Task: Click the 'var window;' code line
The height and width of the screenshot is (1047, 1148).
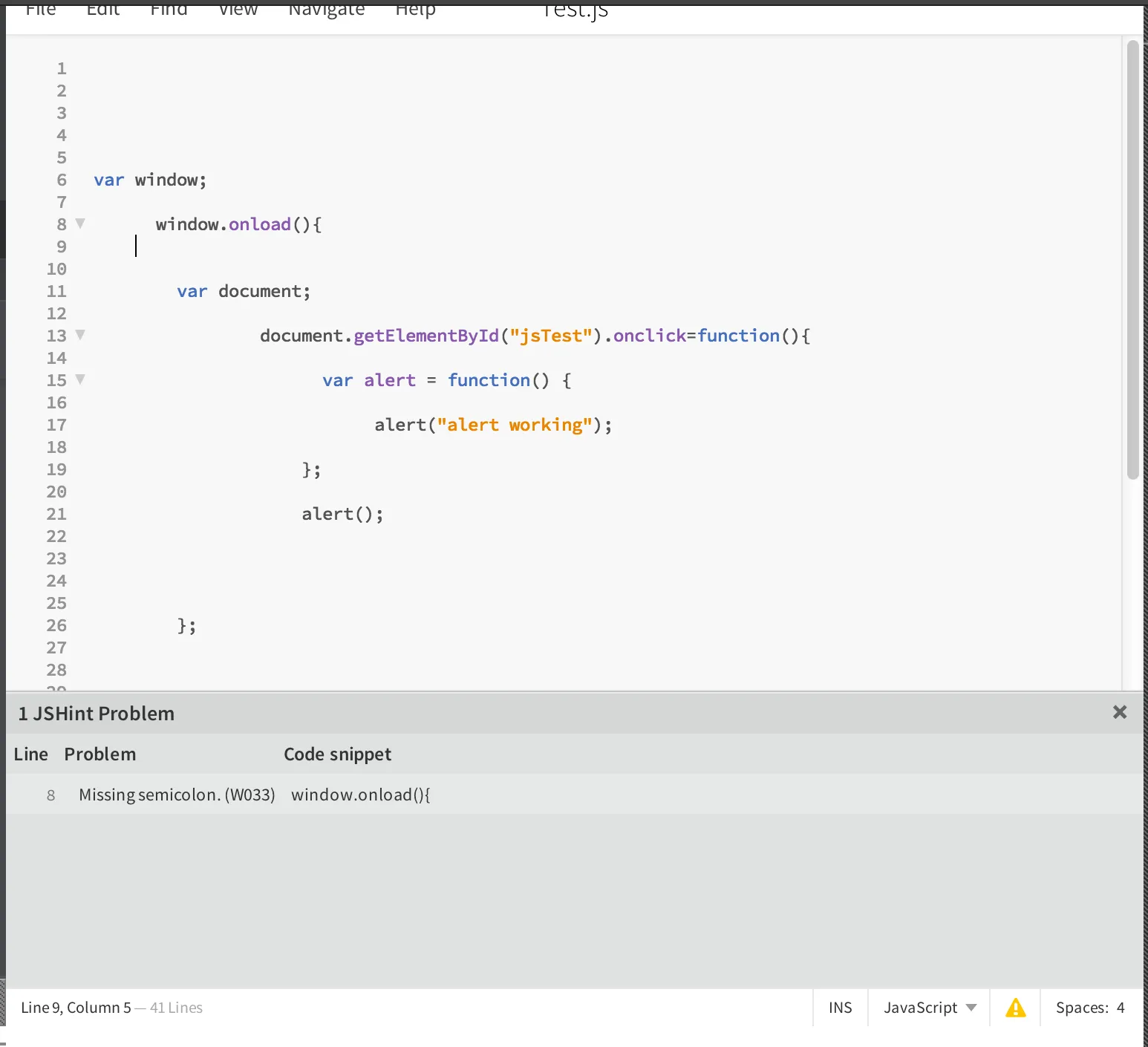Action: [150, 180]
